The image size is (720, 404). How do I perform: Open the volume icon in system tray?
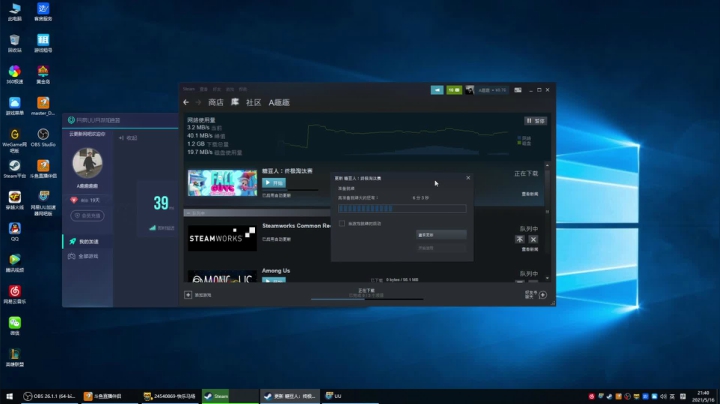pyautogui.click(x=663, y=396)
